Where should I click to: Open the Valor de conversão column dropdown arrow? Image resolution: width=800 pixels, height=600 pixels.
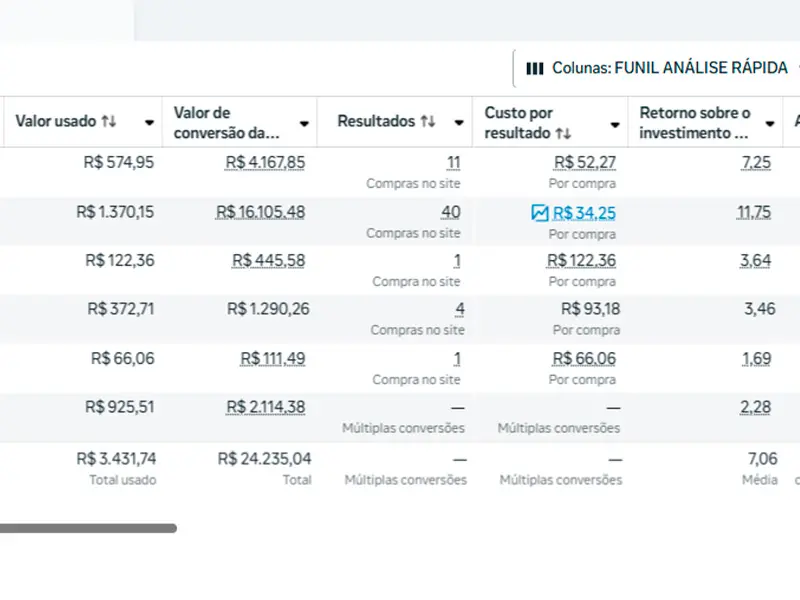[304, 124]
